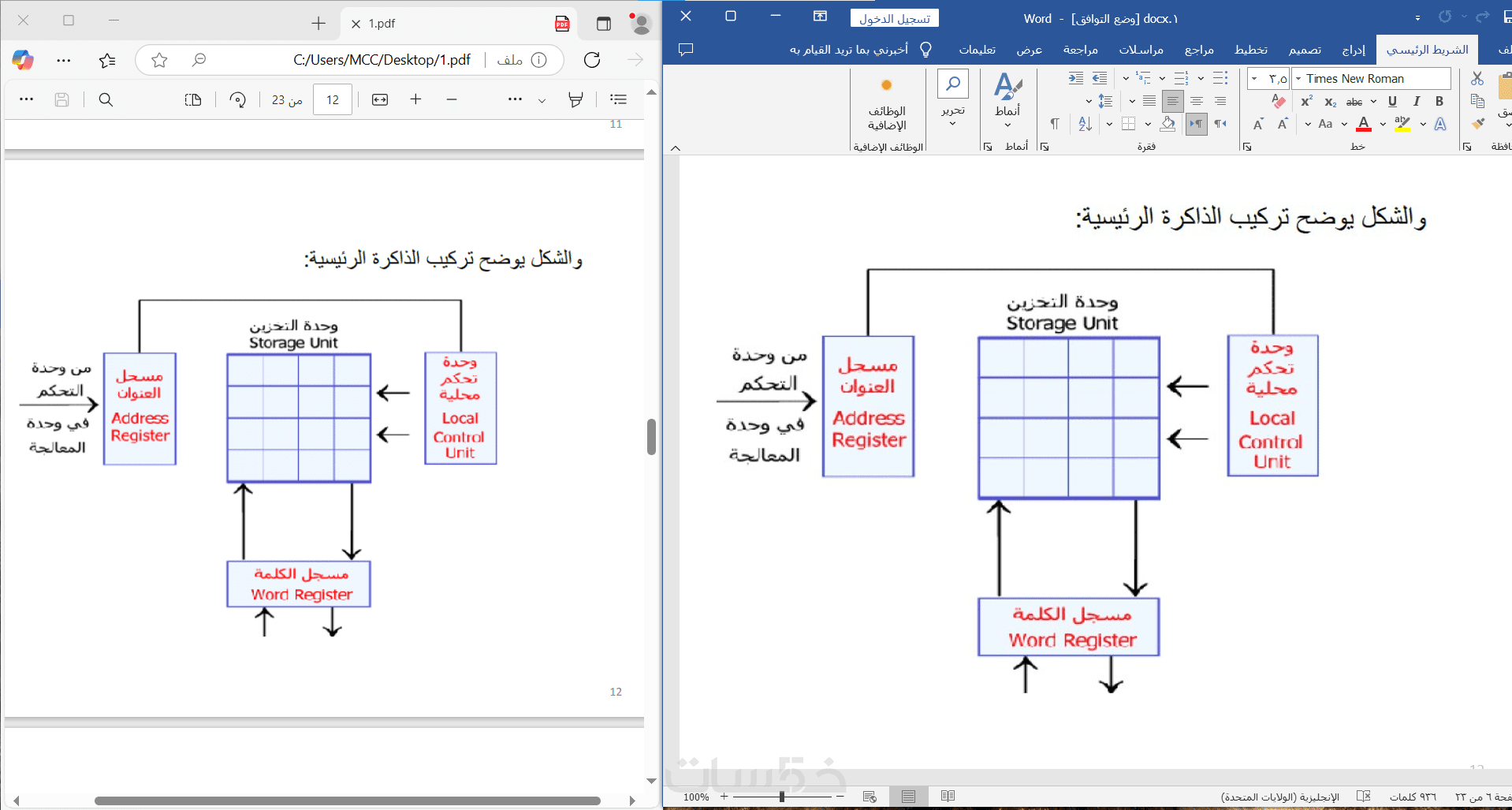This screenshot has height=810, width=1512.
Task: Click the Sort A-Z icon in Word
Action: click(x=1085, y=124)
